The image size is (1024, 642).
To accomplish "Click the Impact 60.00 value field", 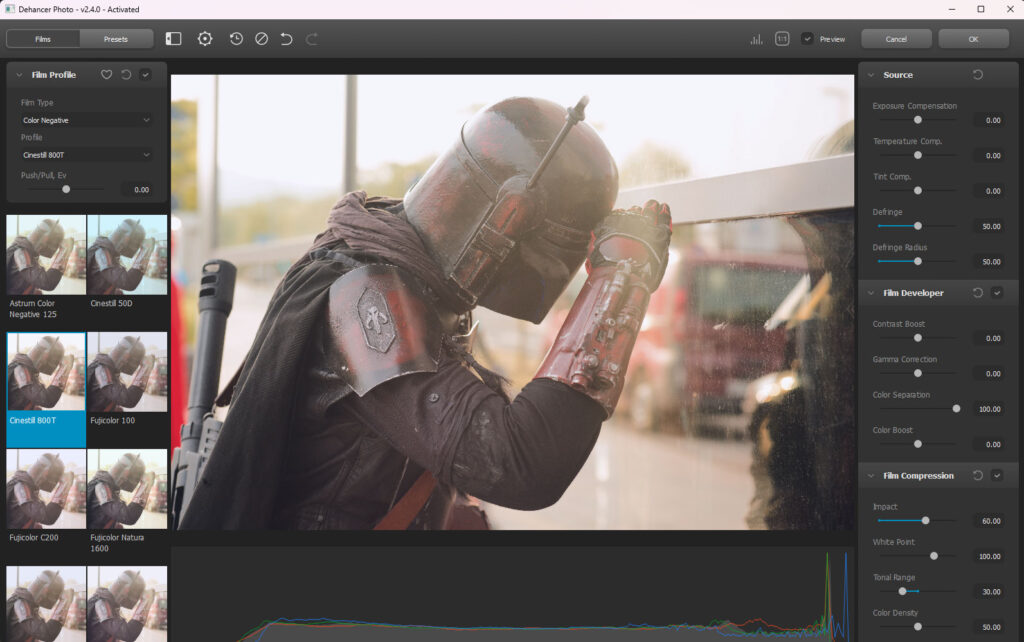I will coord(989,521).
